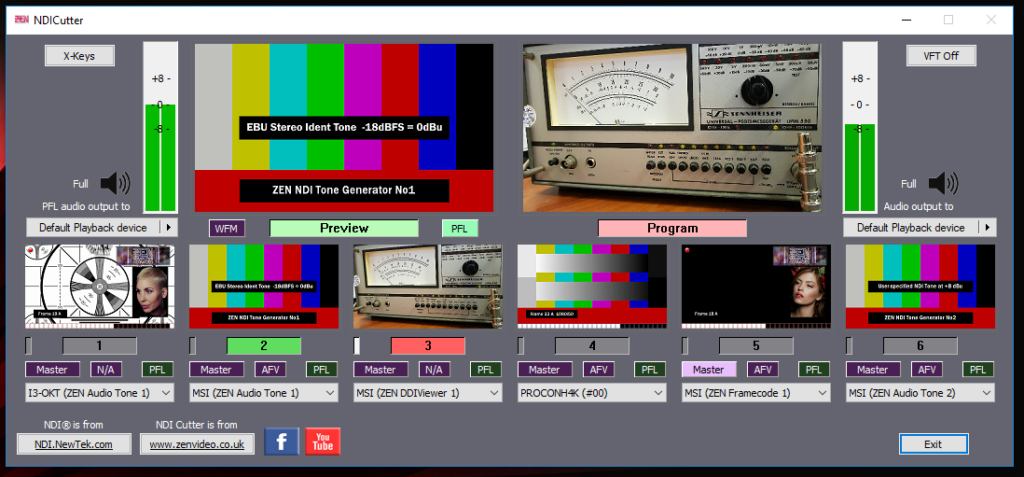Toggle AFV on channel 2
This screenshot has height=477, width=1024.
tap(270, 369)
